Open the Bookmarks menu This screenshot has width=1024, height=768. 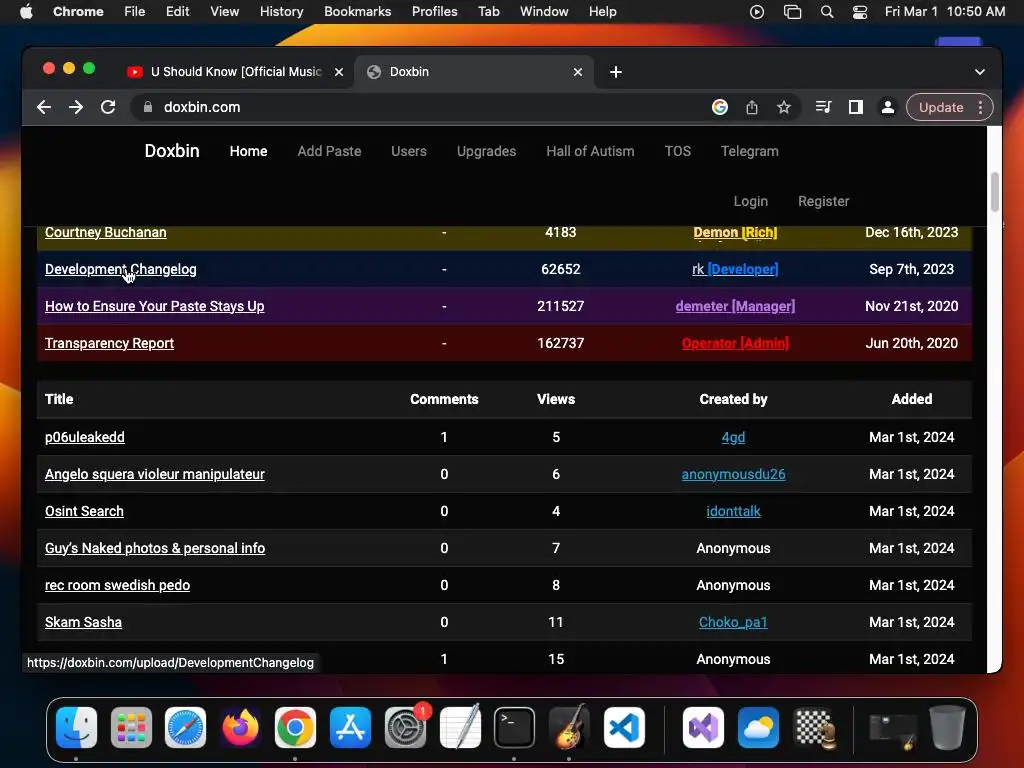click(357, 11)
